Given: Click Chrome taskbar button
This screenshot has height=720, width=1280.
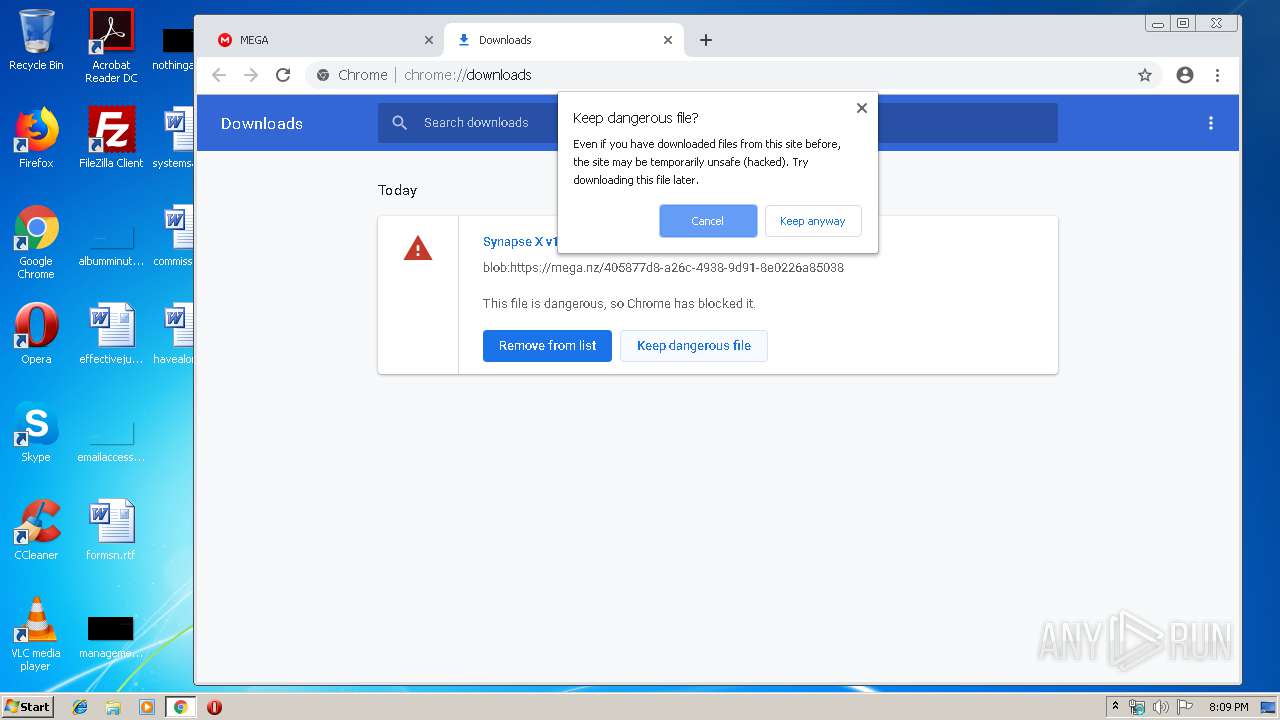Looking at the screenshot, I should (180, 707).
